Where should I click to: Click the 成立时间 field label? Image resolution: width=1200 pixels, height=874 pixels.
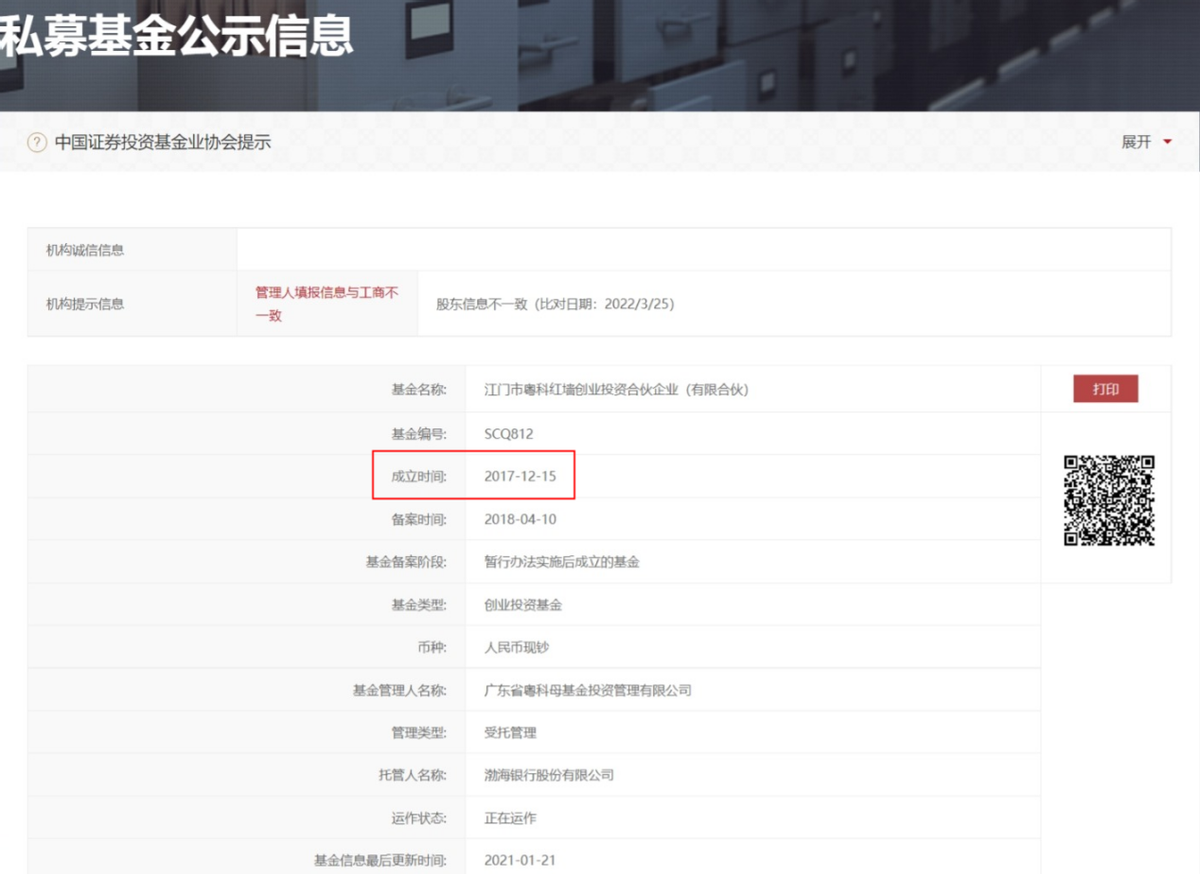[420, 476]
